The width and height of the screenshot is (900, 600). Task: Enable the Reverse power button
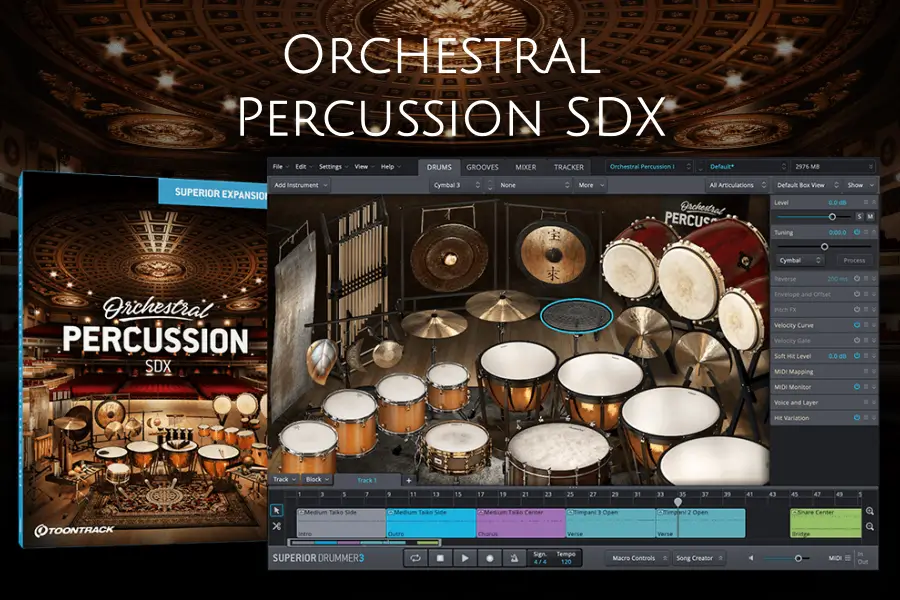(856, 278)
